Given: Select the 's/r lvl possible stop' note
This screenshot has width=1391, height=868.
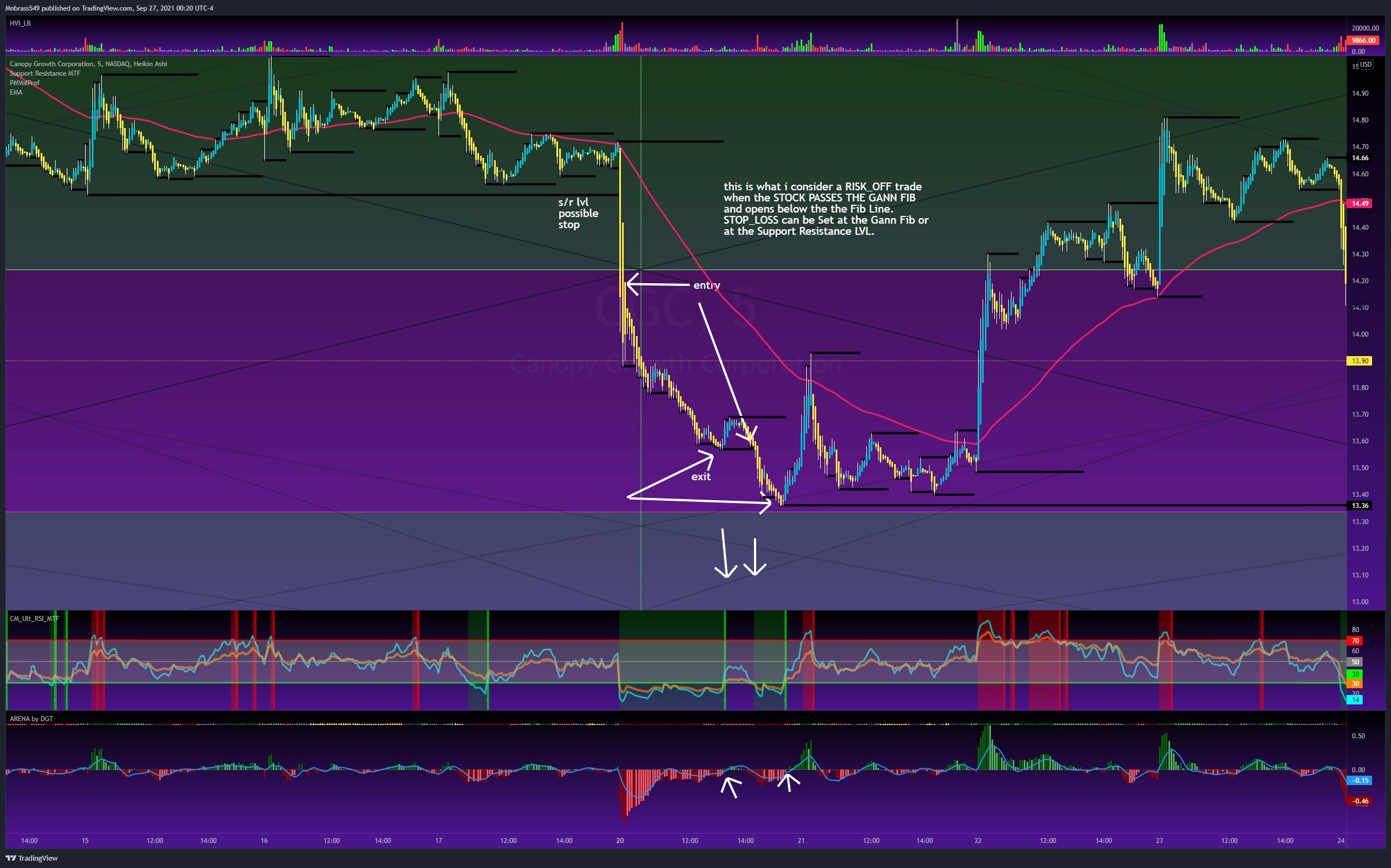Looking at the screenshot, I should pyautogui.click(x=578, y=213).
